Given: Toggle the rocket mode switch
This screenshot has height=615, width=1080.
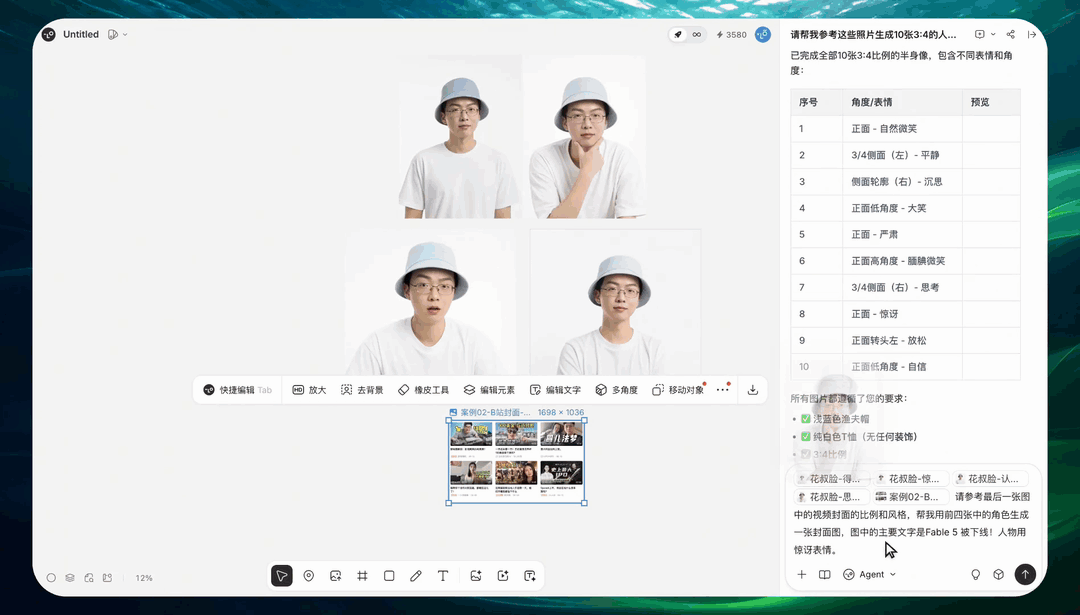Looking at the screenshot, I should 678,34.
